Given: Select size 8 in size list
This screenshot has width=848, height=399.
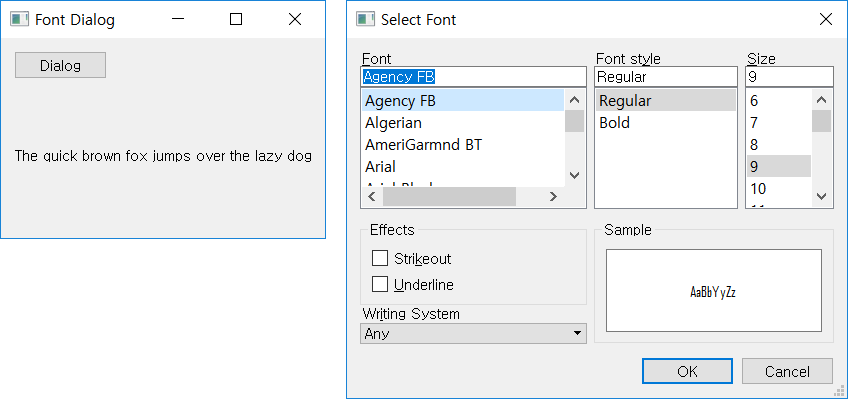Looking at the screenshot, I should coord(779,145).
